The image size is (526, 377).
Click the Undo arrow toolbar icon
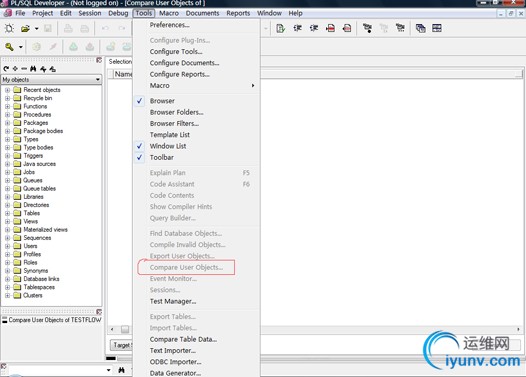pos(105,29)
